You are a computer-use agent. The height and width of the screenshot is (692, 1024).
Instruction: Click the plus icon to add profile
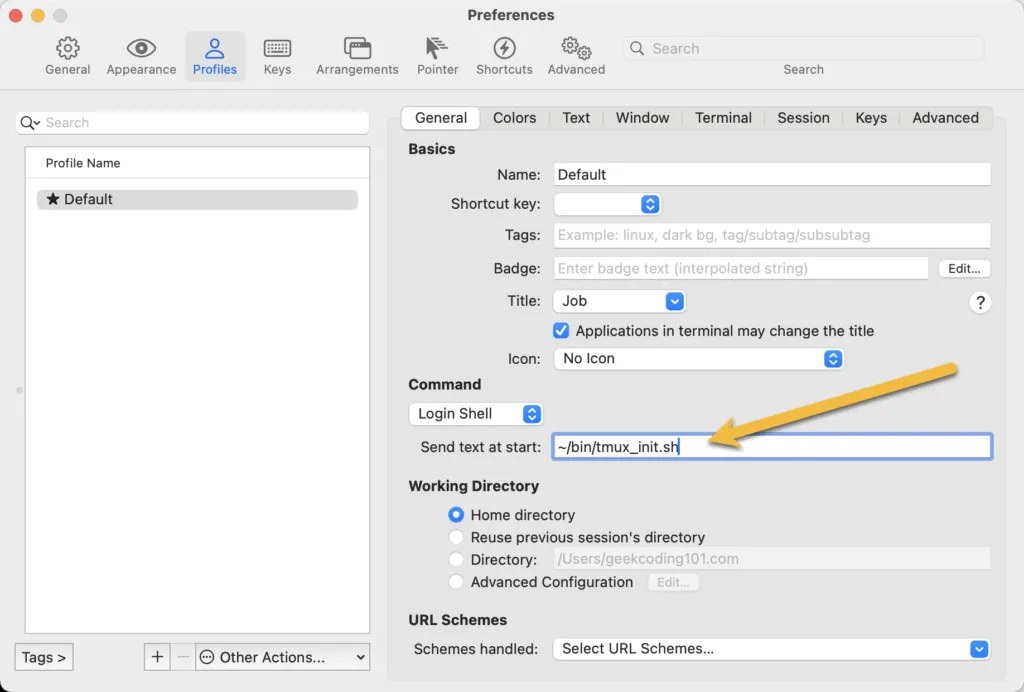pyautogui.click(x=157, y=657)
